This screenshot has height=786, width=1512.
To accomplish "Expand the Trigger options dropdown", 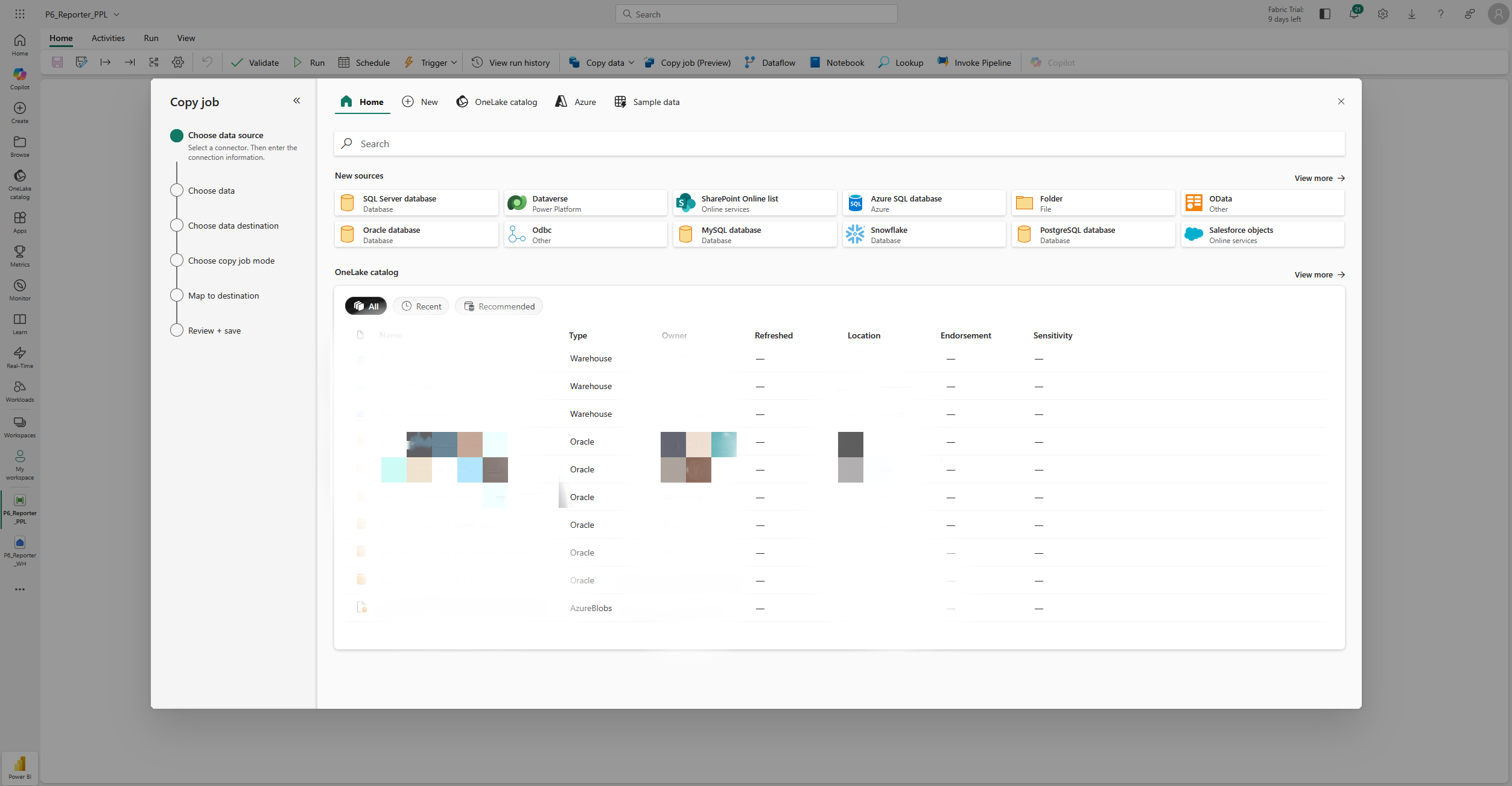I will point(453,62).
